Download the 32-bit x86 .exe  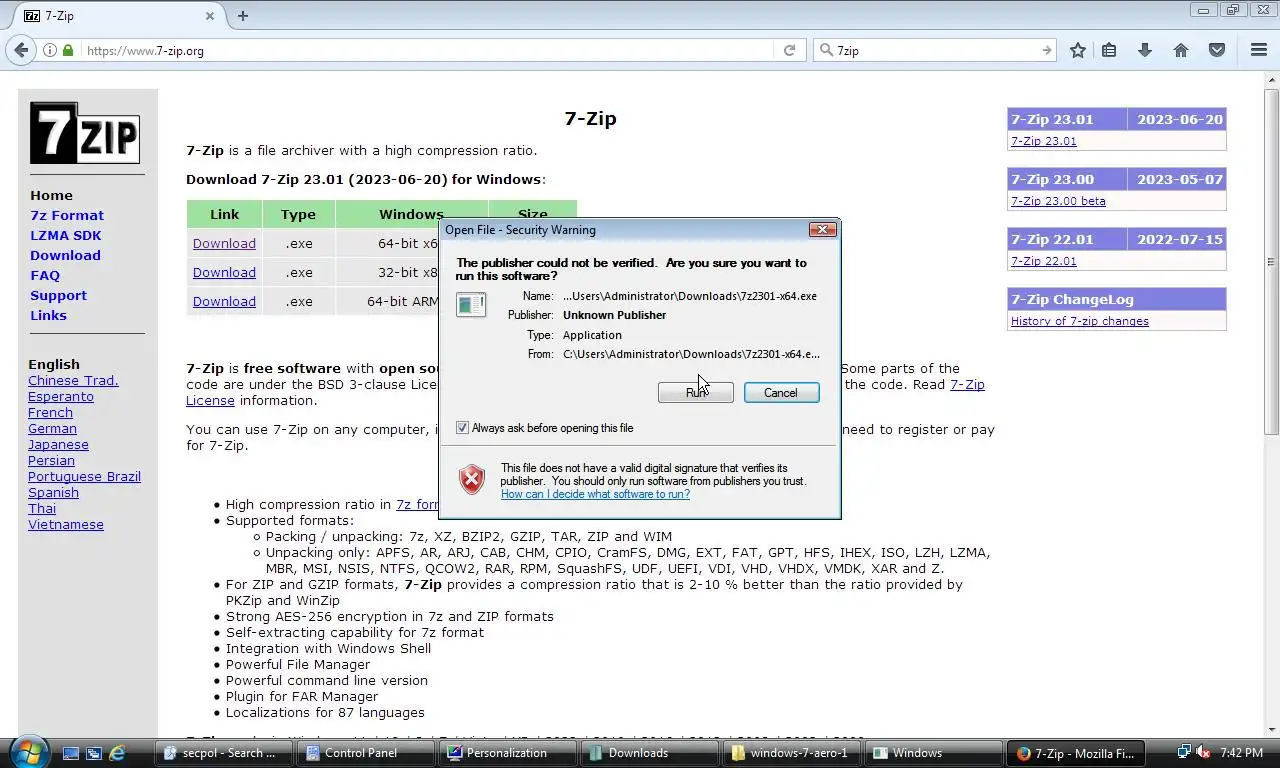224,272
